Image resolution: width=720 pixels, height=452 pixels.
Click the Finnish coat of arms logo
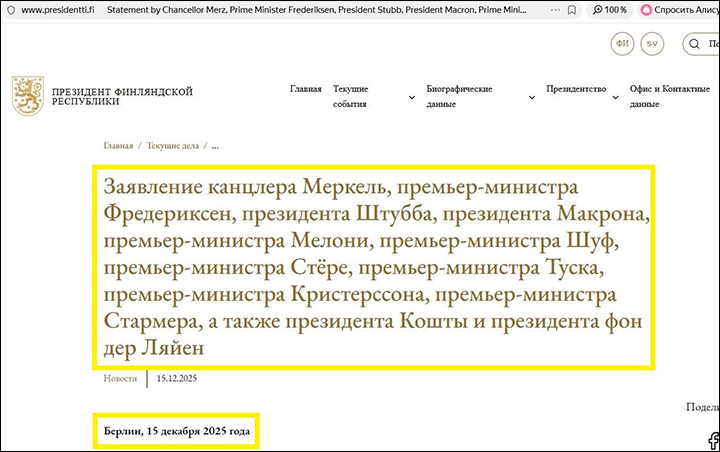[27, 96]
